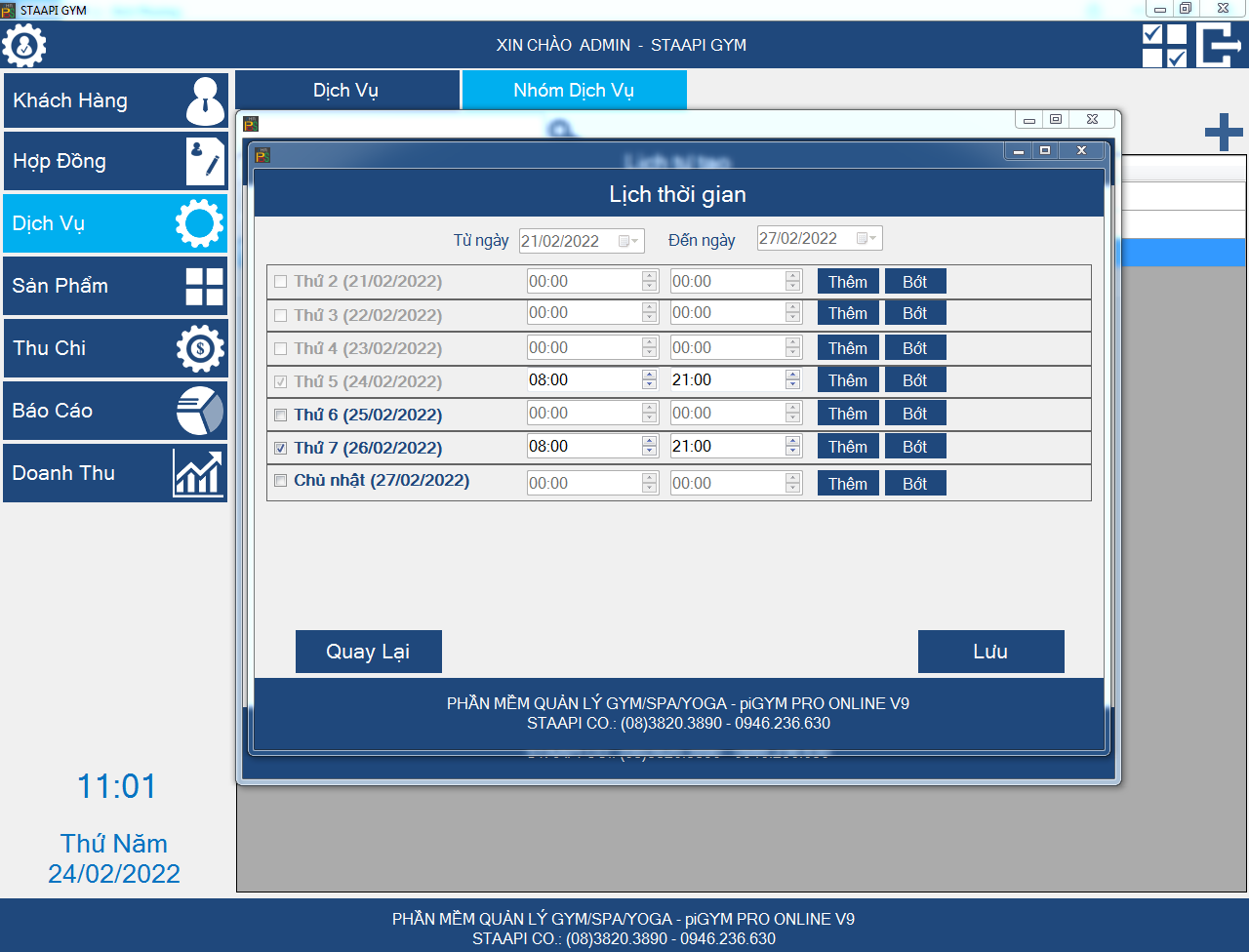Open Doanh Thu growth chart icon

198,473
